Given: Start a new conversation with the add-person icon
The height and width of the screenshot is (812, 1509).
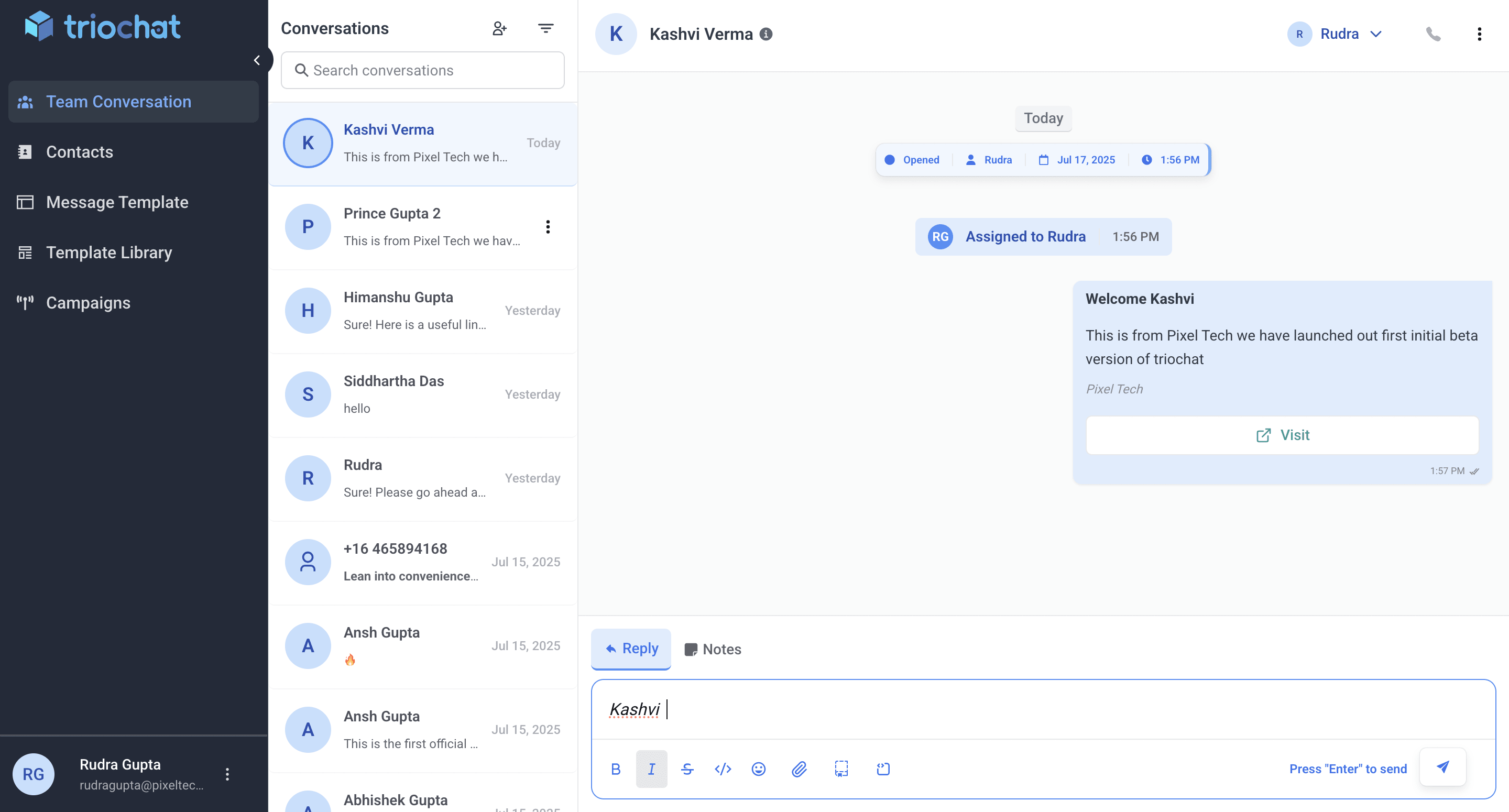Looking at the screenshot, I should tap(500, 28).
